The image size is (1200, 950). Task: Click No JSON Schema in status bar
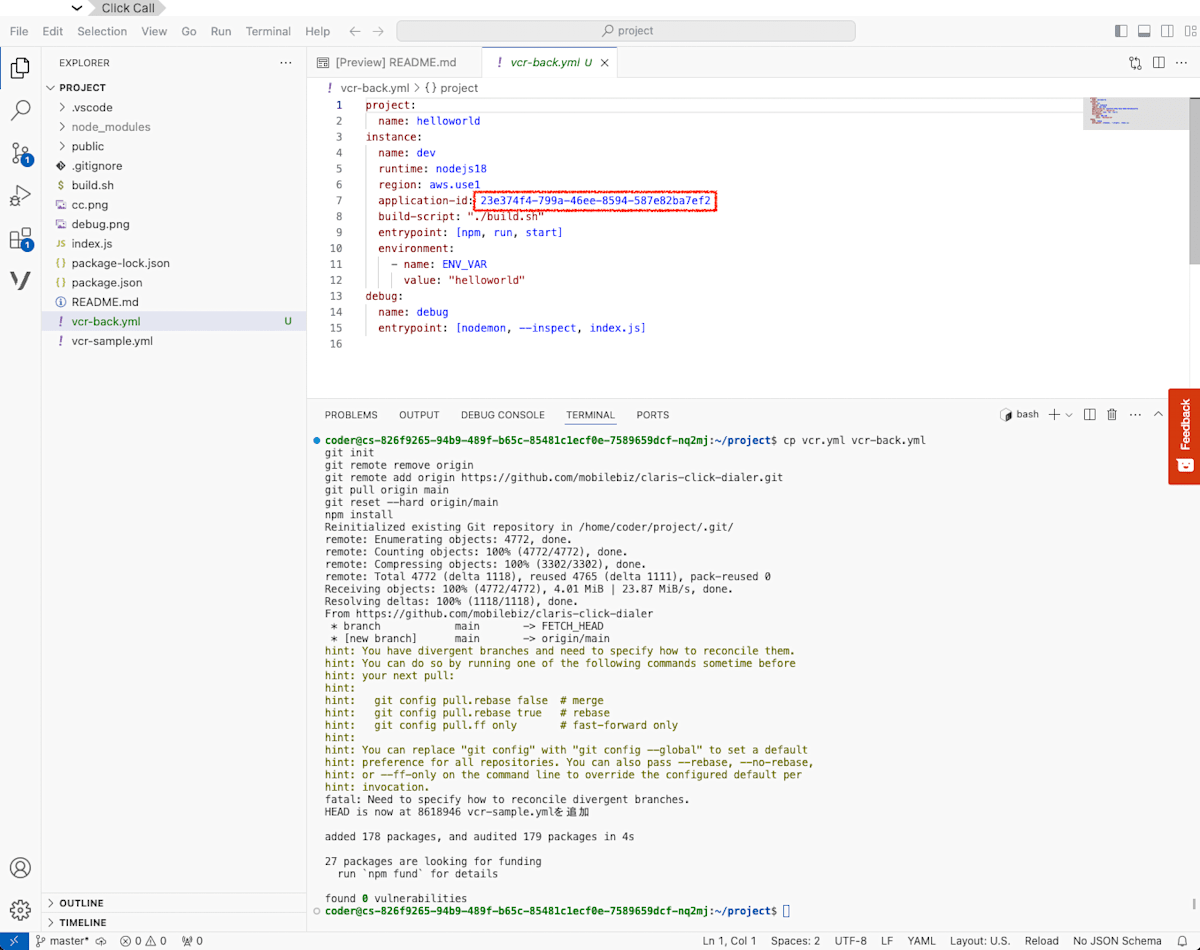coord(1117,940)
